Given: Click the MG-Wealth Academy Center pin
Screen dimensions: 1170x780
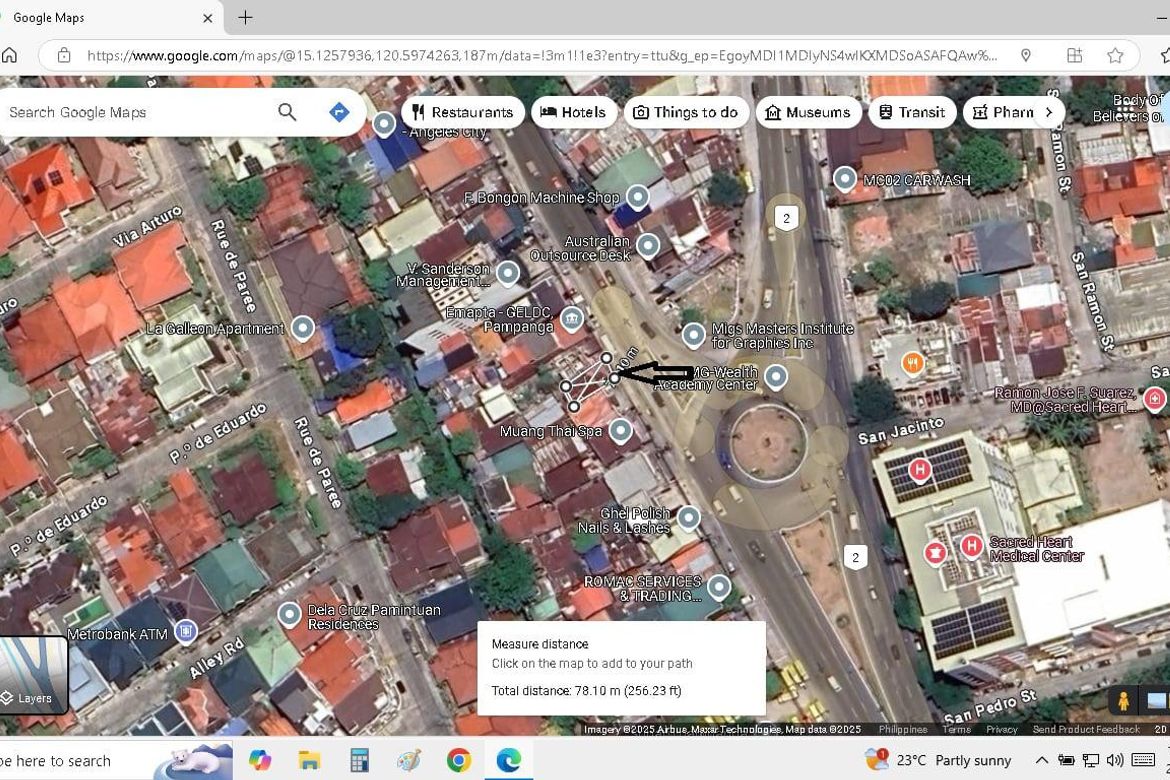Looking at the screenshot, I should pyautogui.click(x=775, y=377).
